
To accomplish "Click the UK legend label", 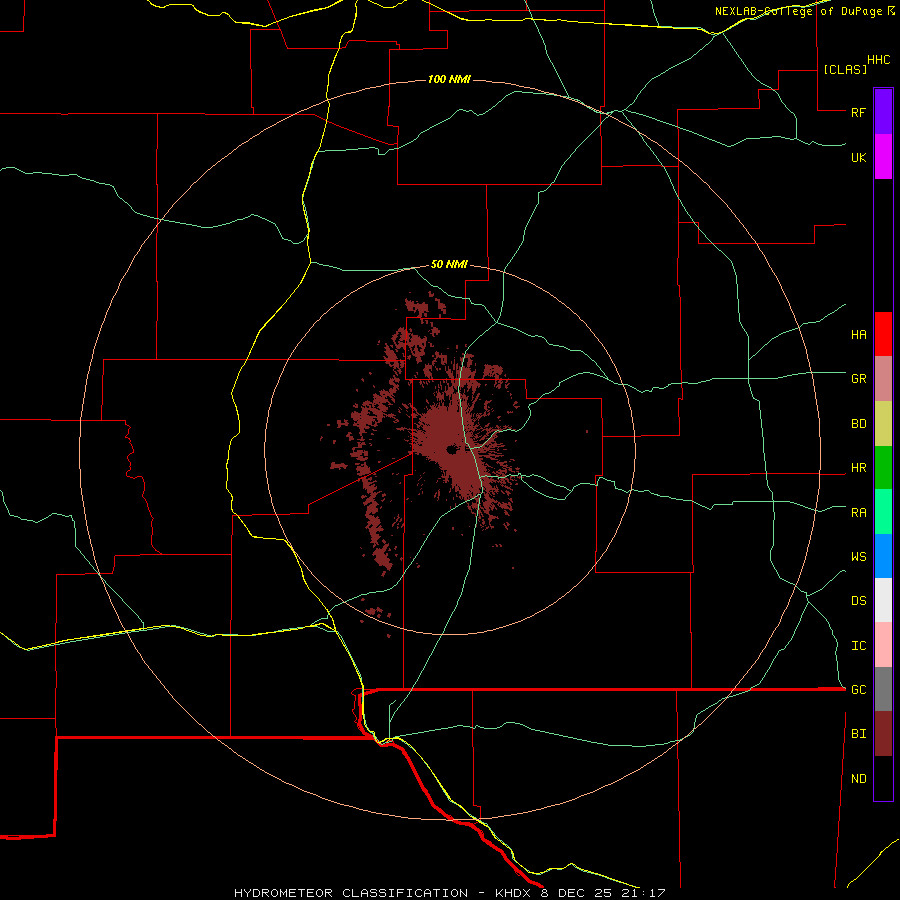I will [858, 157].
